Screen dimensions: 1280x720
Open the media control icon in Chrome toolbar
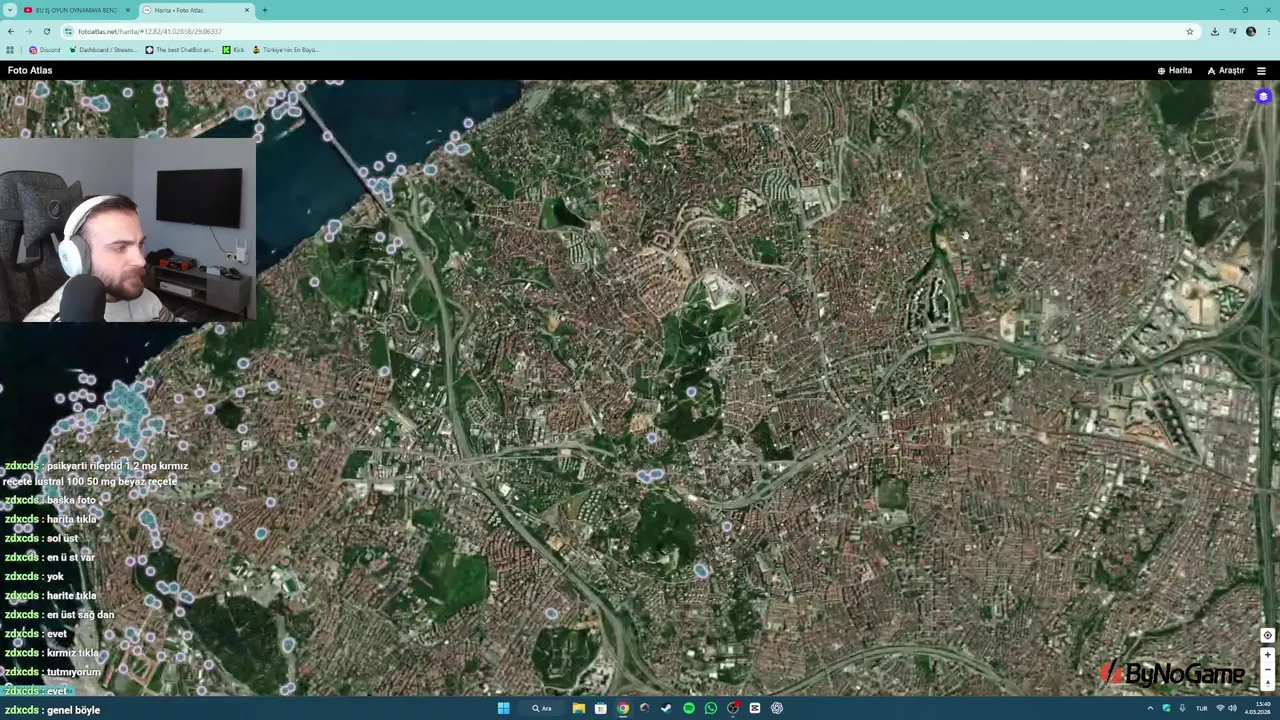point(1233,31)
